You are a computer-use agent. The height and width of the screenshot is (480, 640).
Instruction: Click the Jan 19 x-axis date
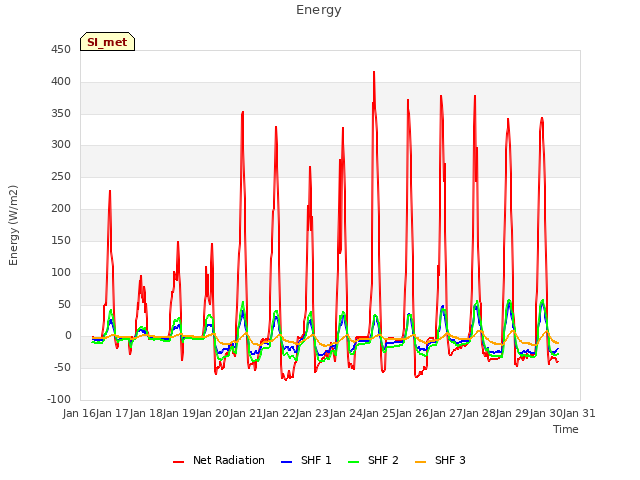[x=179, y=414]
